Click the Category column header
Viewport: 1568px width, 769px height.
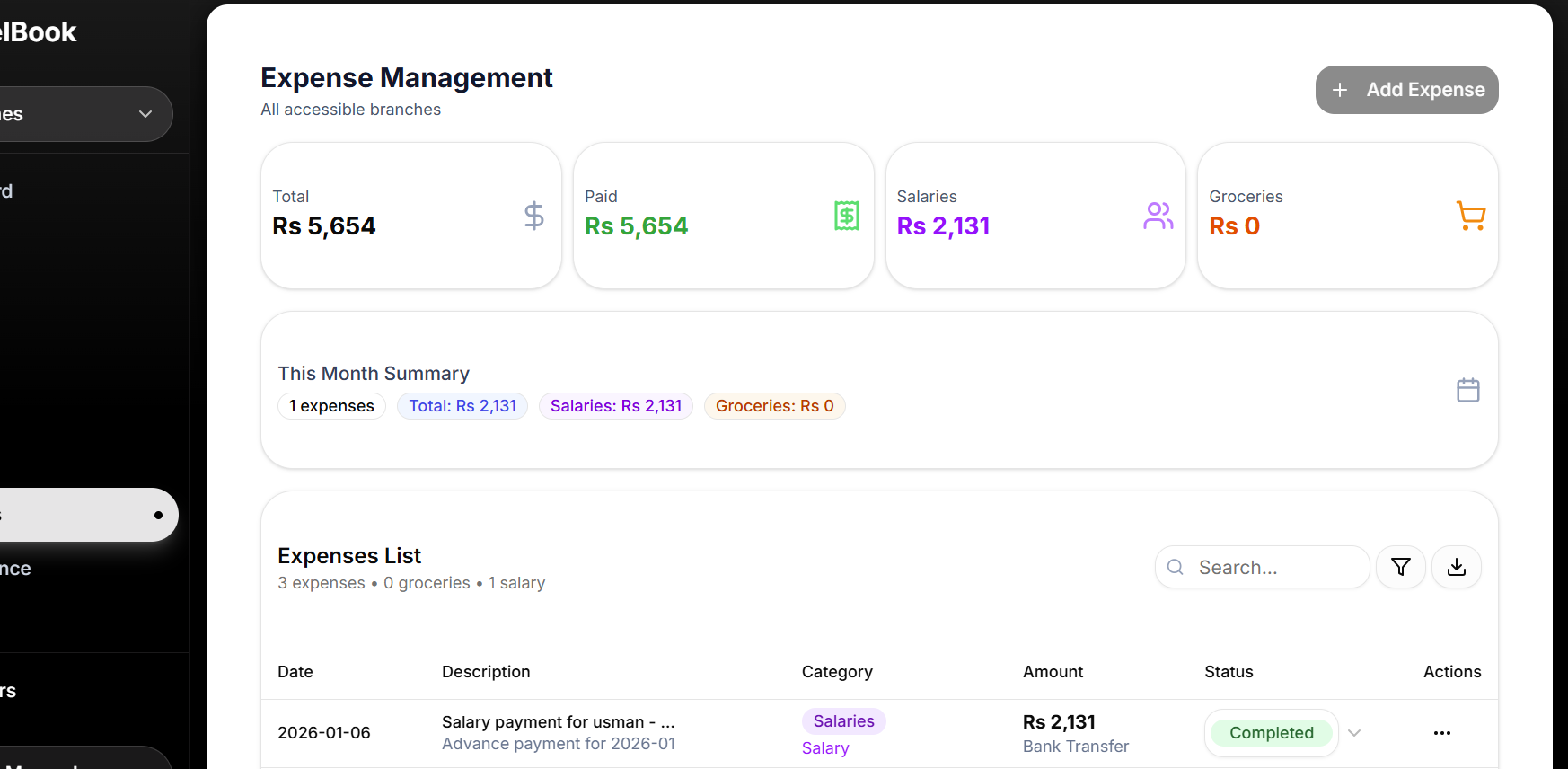837,672
